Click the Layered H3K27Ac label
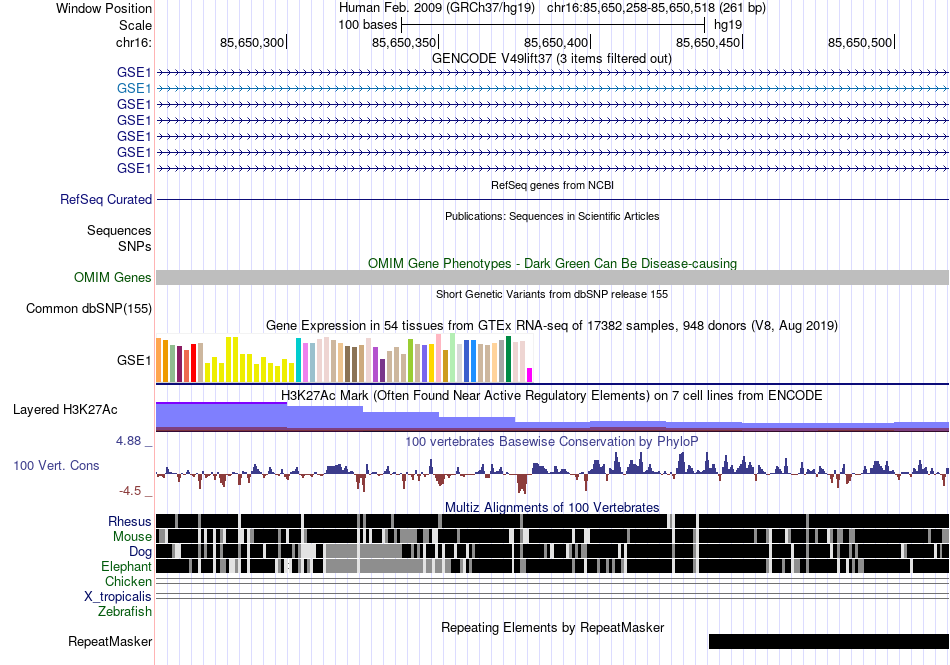The image size is (950, 665). [x=65, y=410]
